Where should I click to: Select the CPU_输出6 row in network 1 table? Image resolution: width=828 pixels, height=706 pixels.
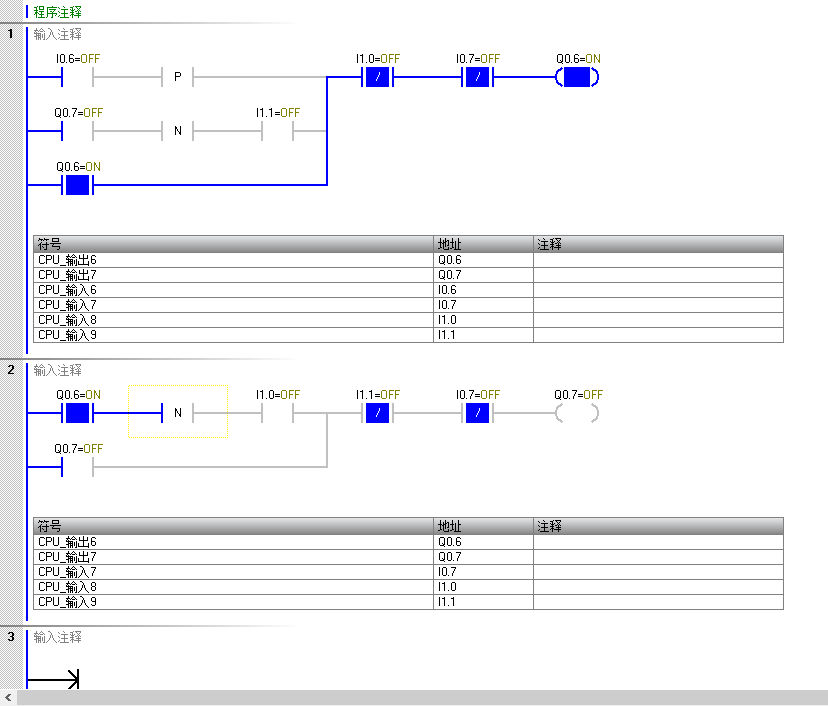[x=68, y=260]
